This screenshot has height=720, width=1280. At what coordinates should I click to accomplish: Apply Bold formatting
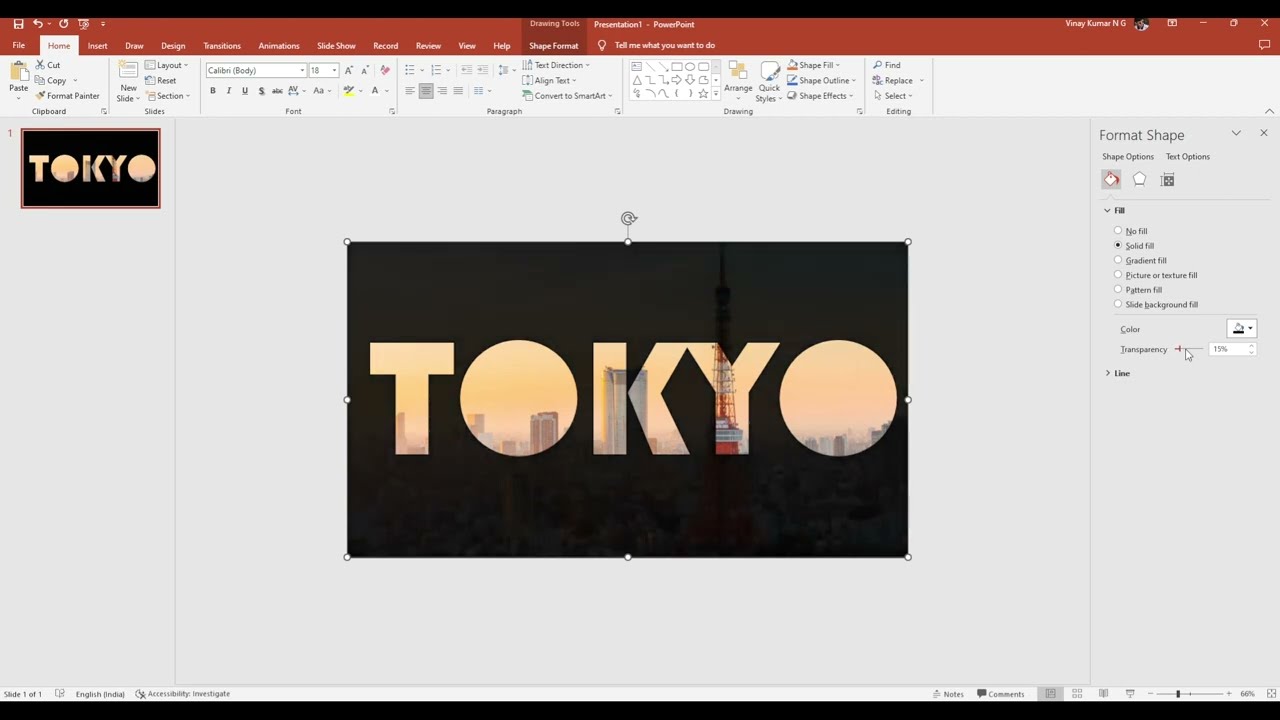point(212,91)
